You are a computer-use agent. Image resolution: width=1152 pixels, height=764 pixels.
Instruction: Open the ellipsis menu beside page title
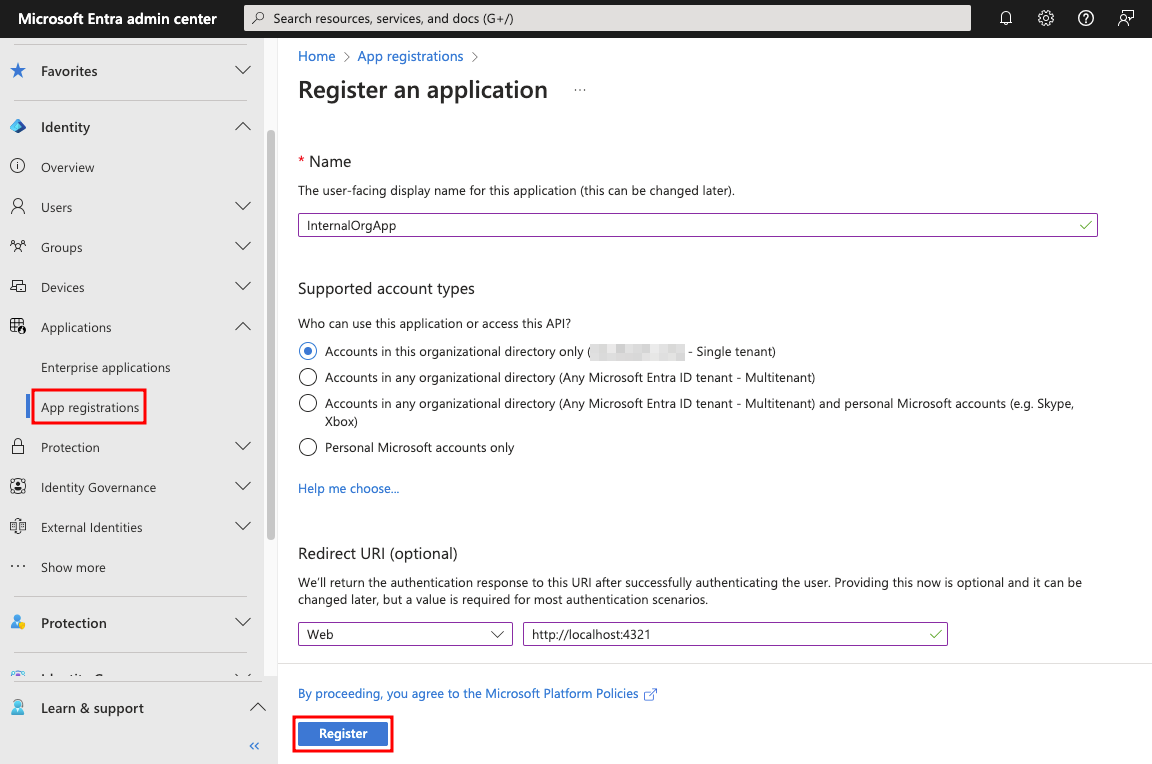[x=580, y=90]
